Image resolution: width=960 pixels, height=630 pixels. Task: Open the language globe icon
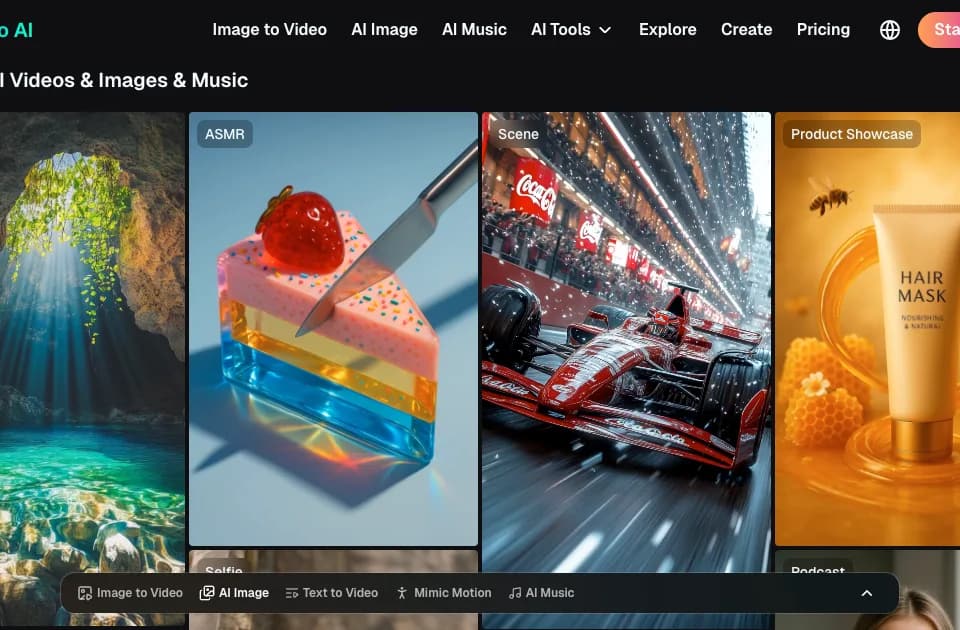point(890,29)
